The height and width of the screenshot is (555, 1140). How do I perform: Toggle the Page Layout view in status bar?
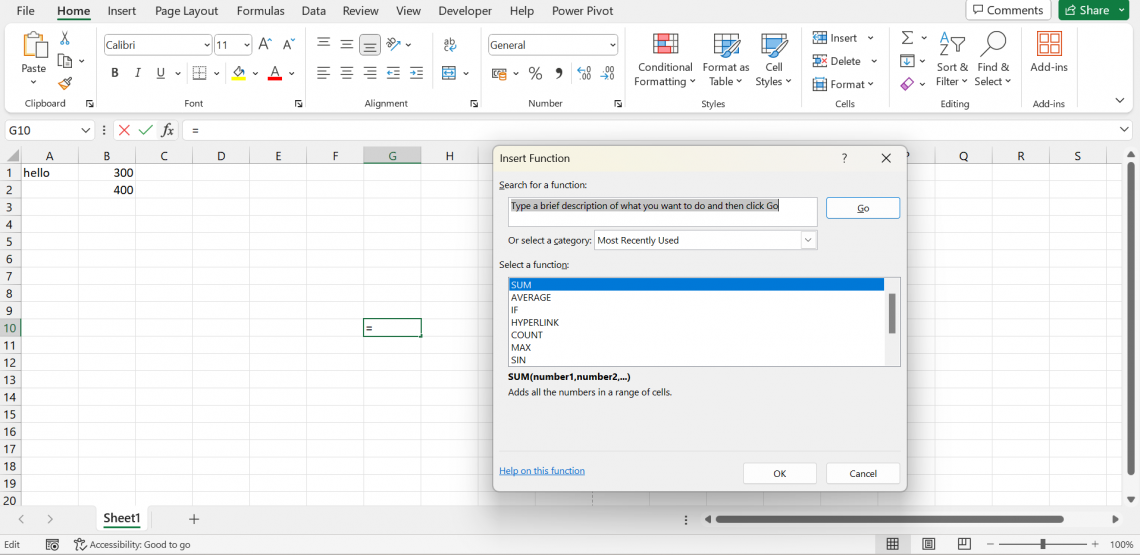pos(929,544)
